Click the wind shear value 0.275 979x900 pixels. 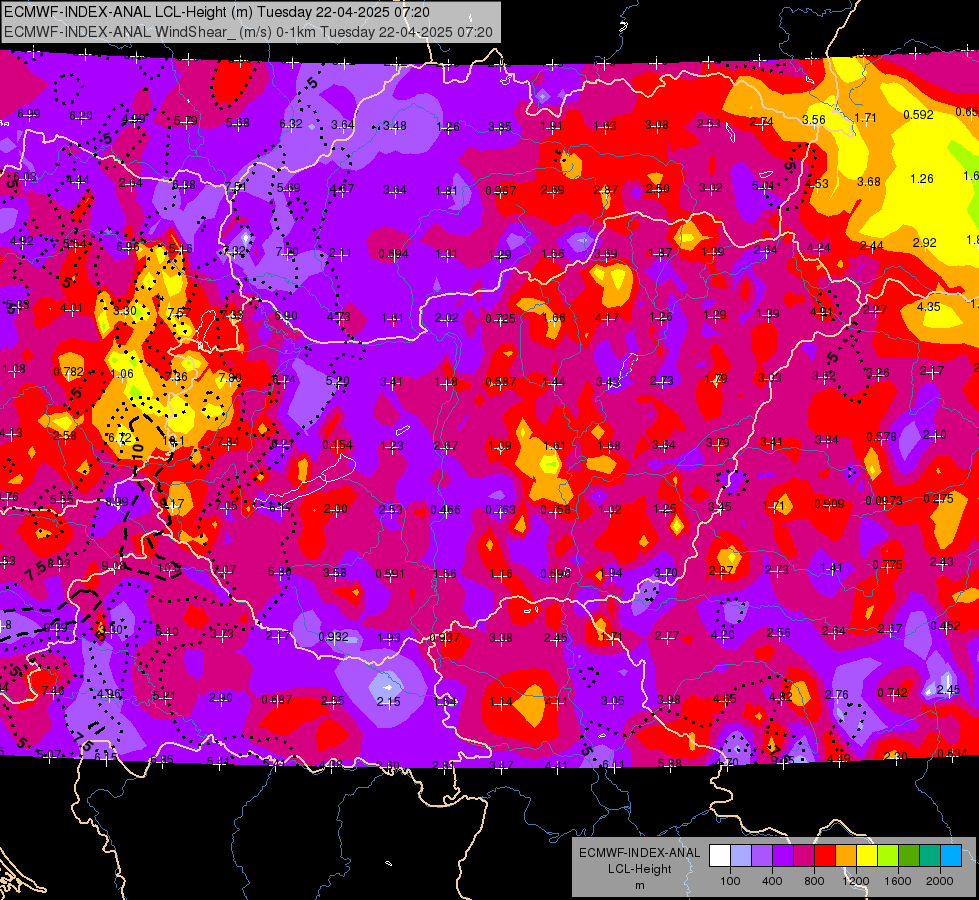[x=938, y=498]
